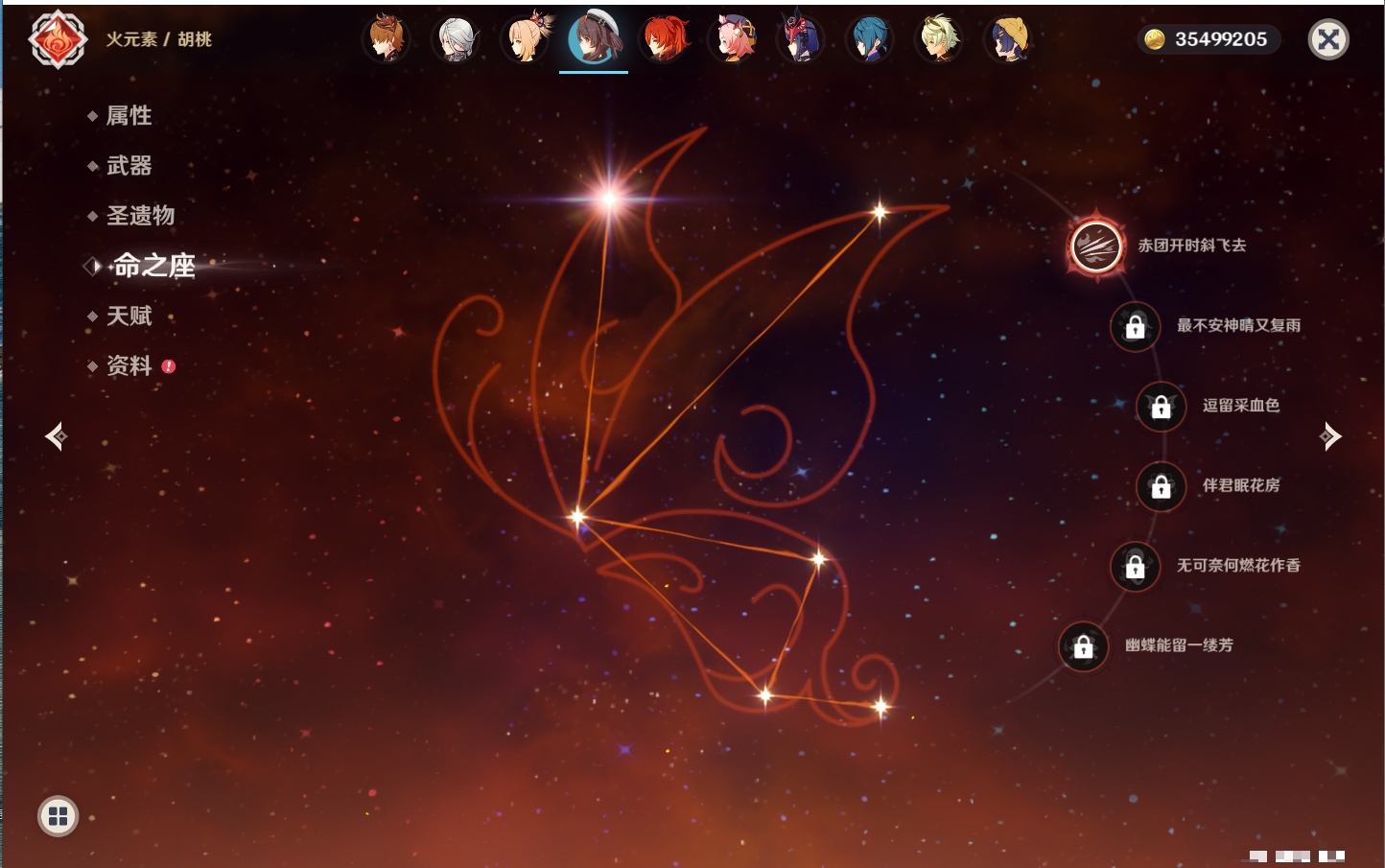This screenshot has width=1385, height=868.
Task: Choose the blonde character with pinwheel hairpin
Action: 526,39
